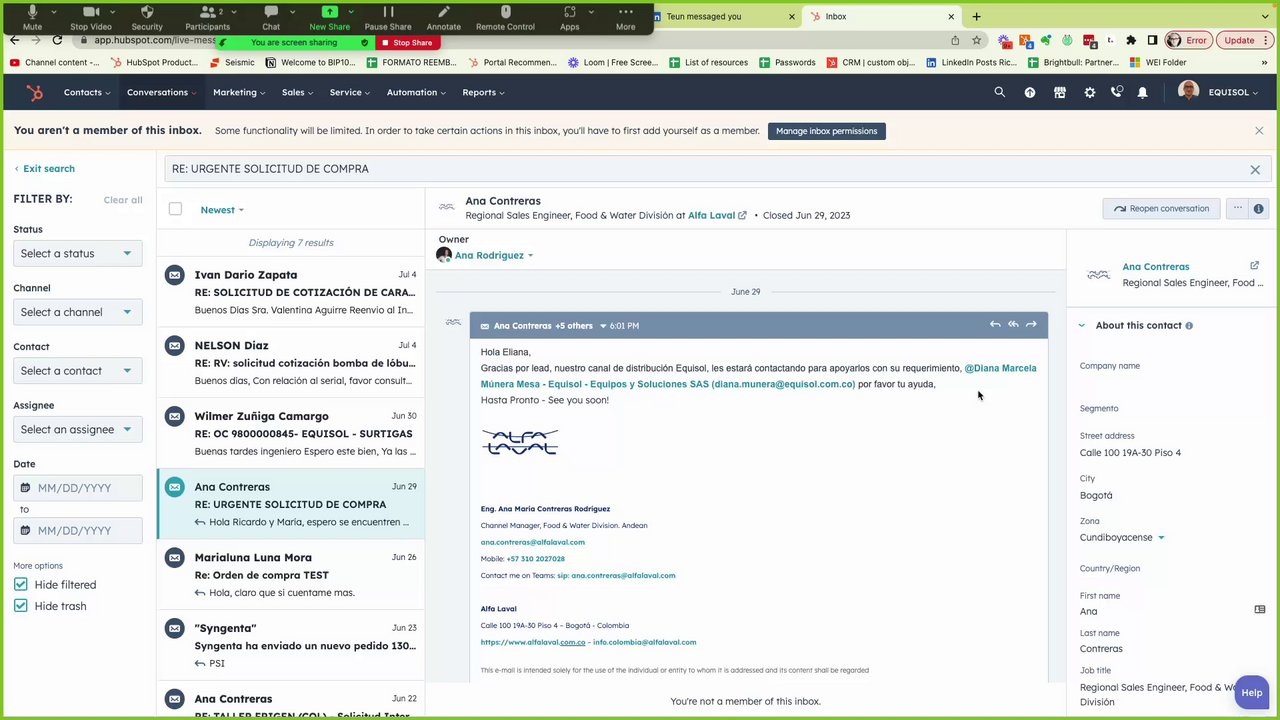Click the reply all icon on the email
The image size is (1280, 720).
coord(1013,324)
